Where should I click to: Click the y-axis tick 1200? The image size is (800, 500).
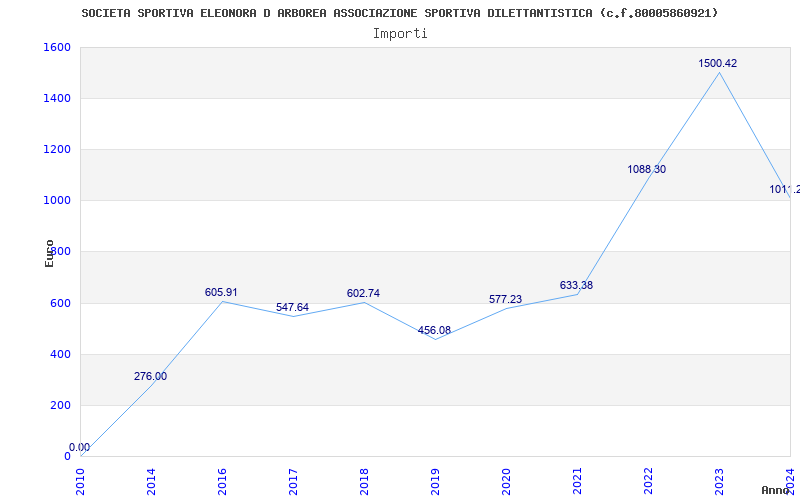click(57, 149)
